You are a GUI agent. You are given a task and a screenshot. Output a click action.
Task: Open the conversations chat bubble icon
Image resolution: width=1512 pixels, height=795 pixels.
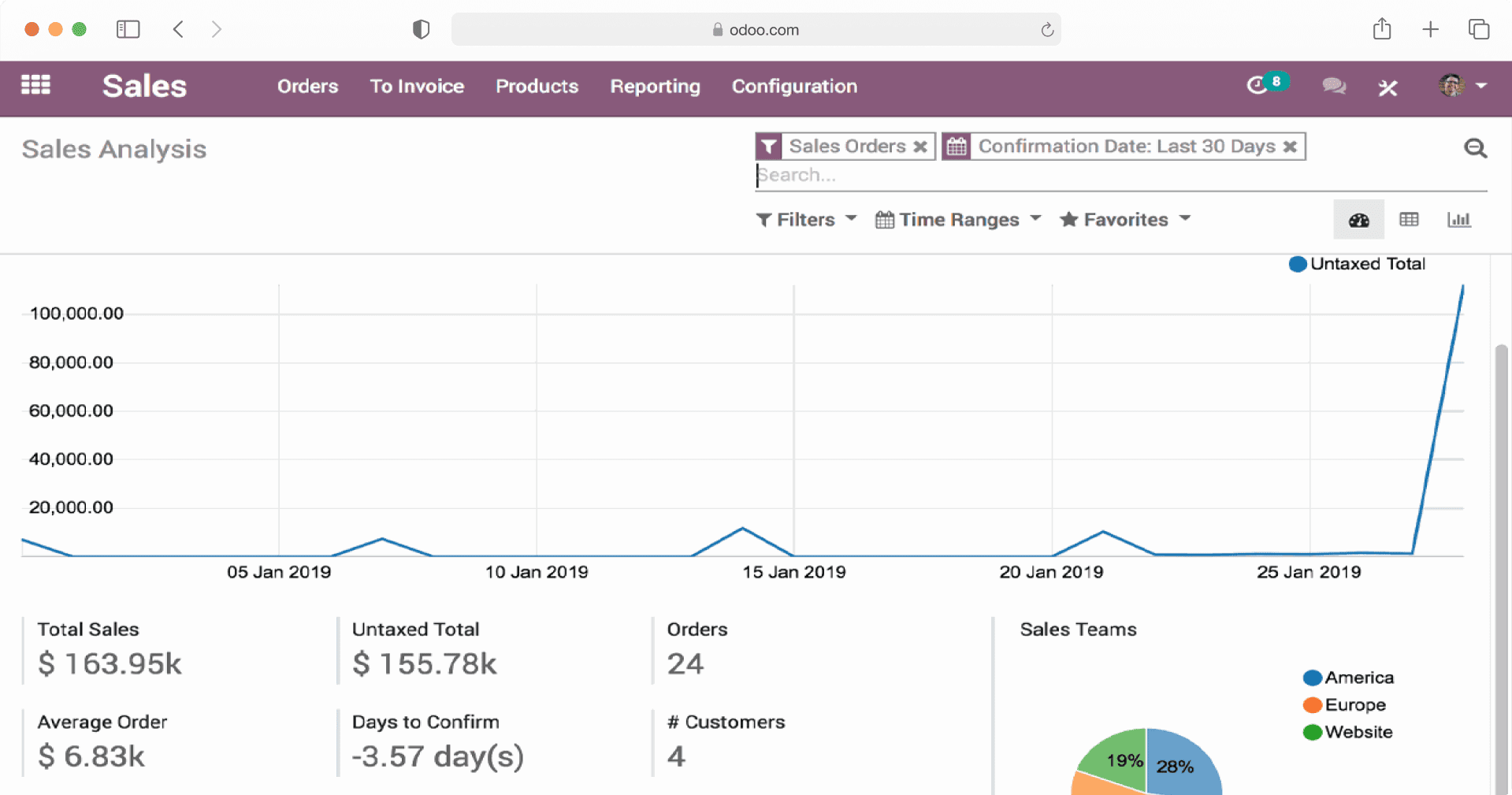1334,86
